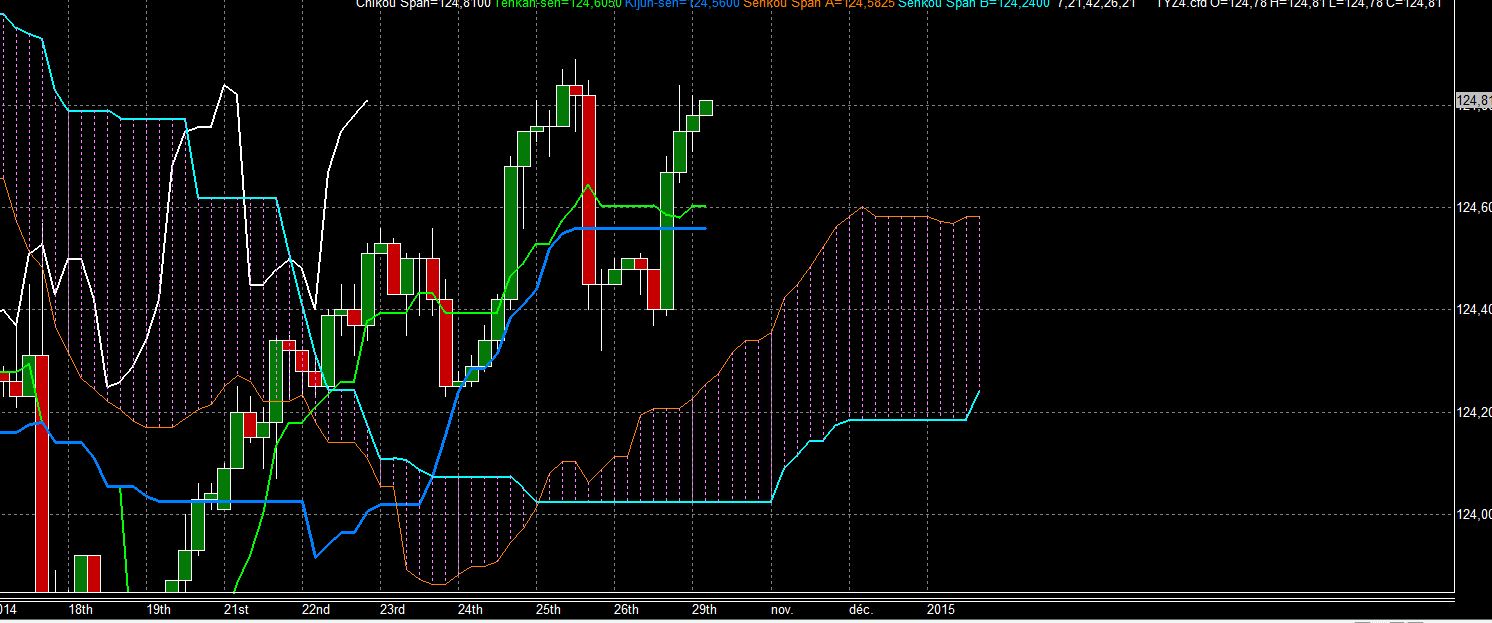1492x623 pixels.
Task: Select the latest green candle on the 29th
Action: 706,107
